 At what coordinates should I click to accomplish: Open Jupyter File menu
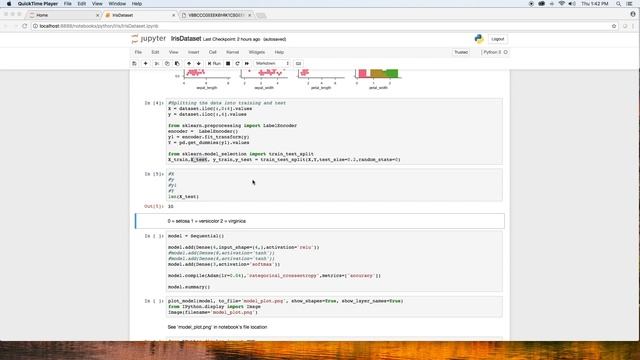point(138,52)
